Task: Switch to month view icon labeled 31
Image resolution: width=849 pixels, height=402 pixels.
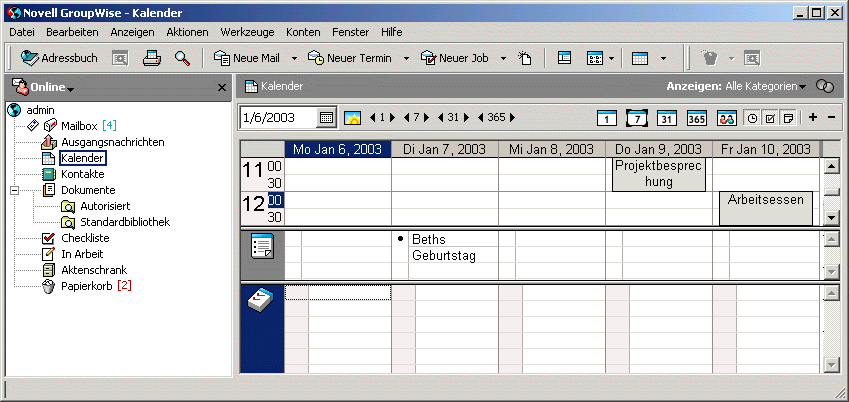Action: (x=667, y=118)
